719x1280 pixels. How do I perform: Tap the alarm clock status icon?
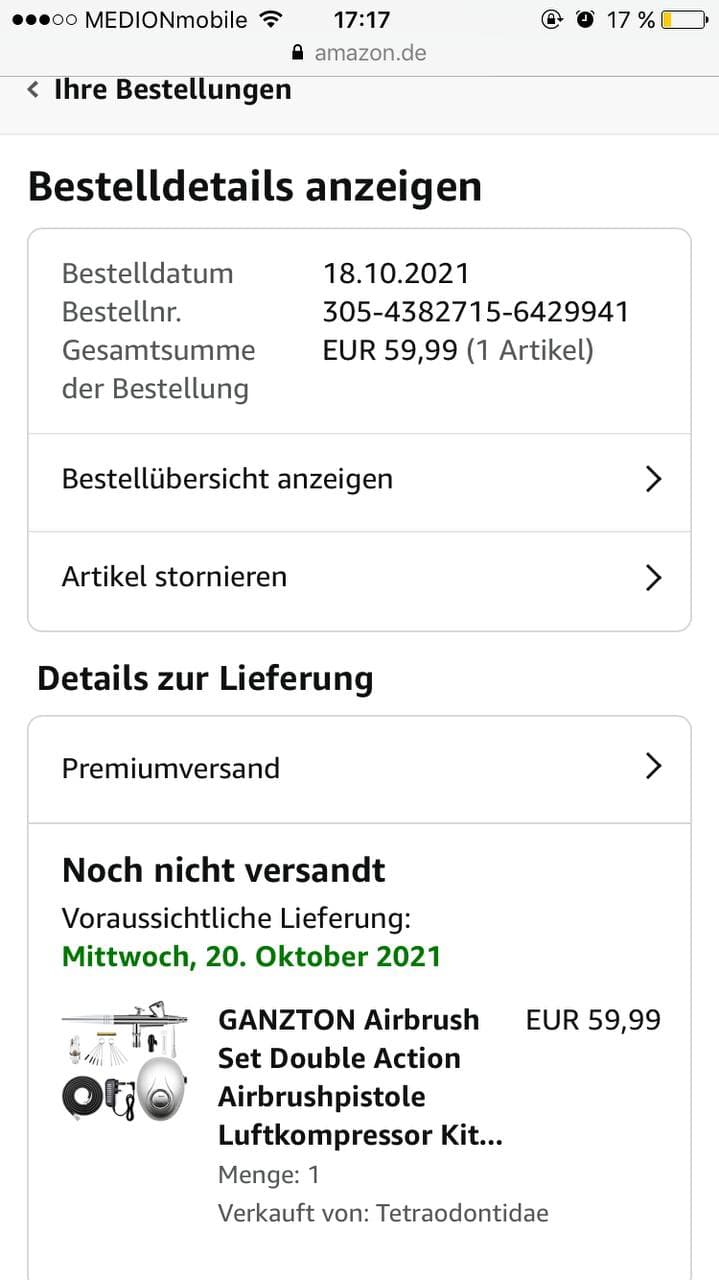pyautogui.click(x=585, y=20)
